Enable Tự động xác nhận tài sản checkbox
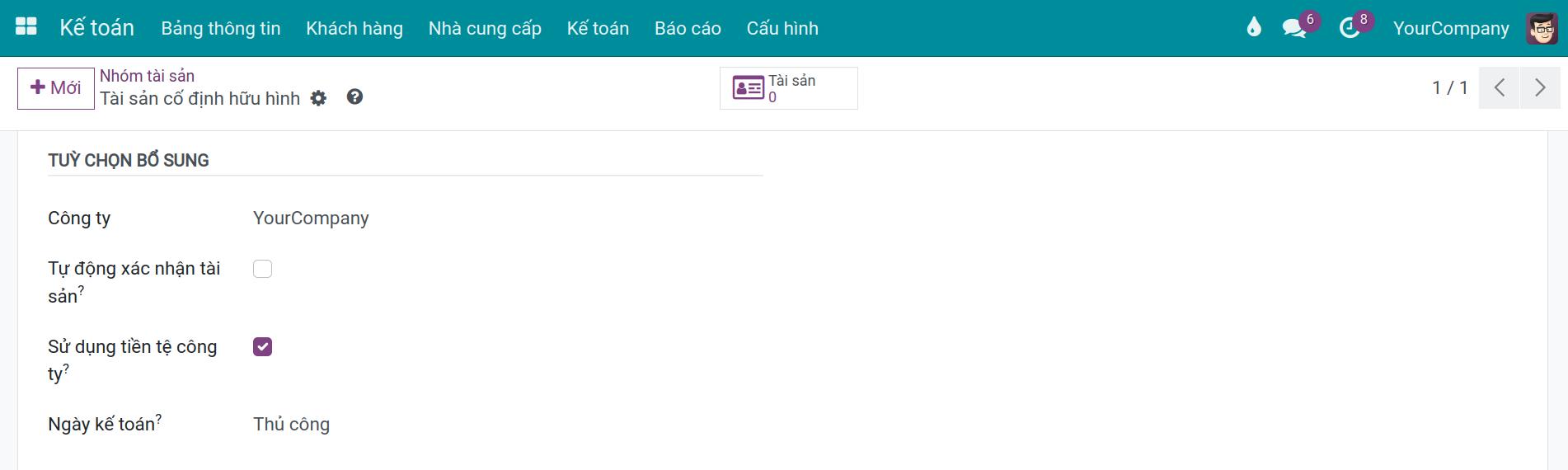The image size is (1568, 470). click(262, 269)
